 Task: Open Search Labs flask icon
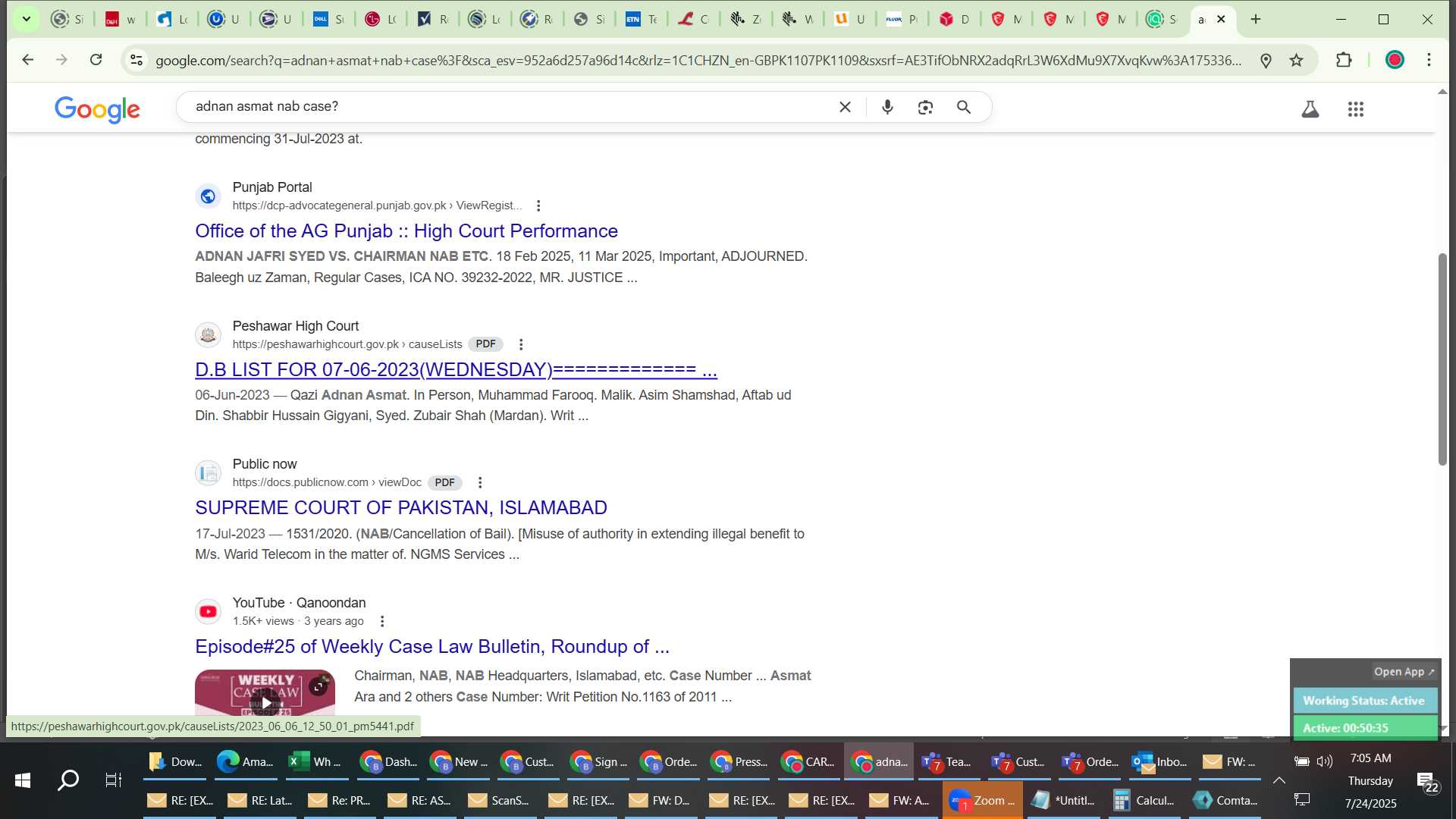coord(1310,109)
